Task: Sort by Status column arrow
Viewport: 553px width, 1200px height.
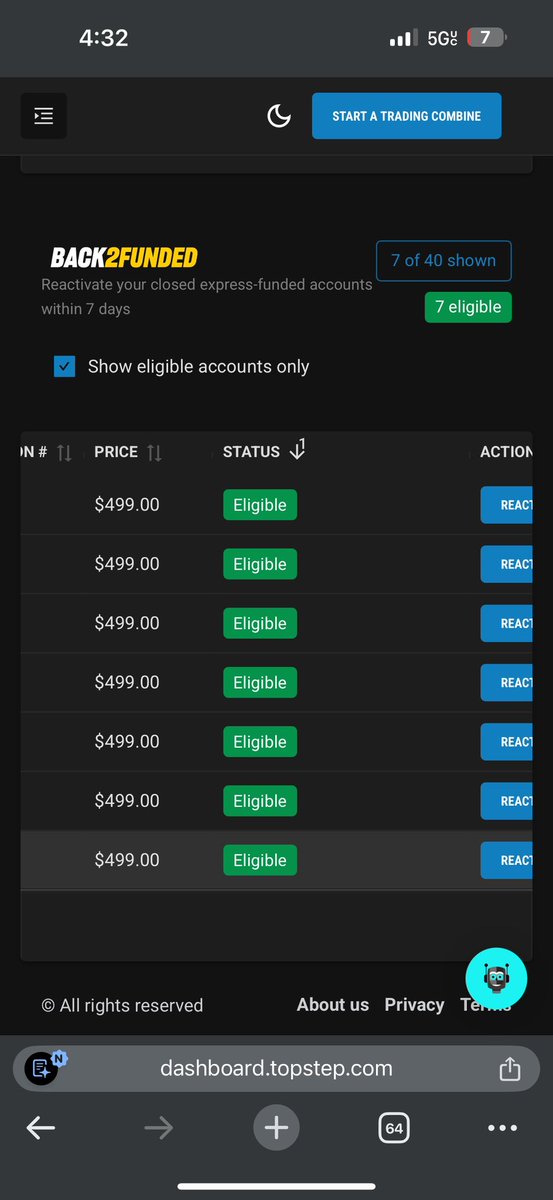Action: coord(296,450)
